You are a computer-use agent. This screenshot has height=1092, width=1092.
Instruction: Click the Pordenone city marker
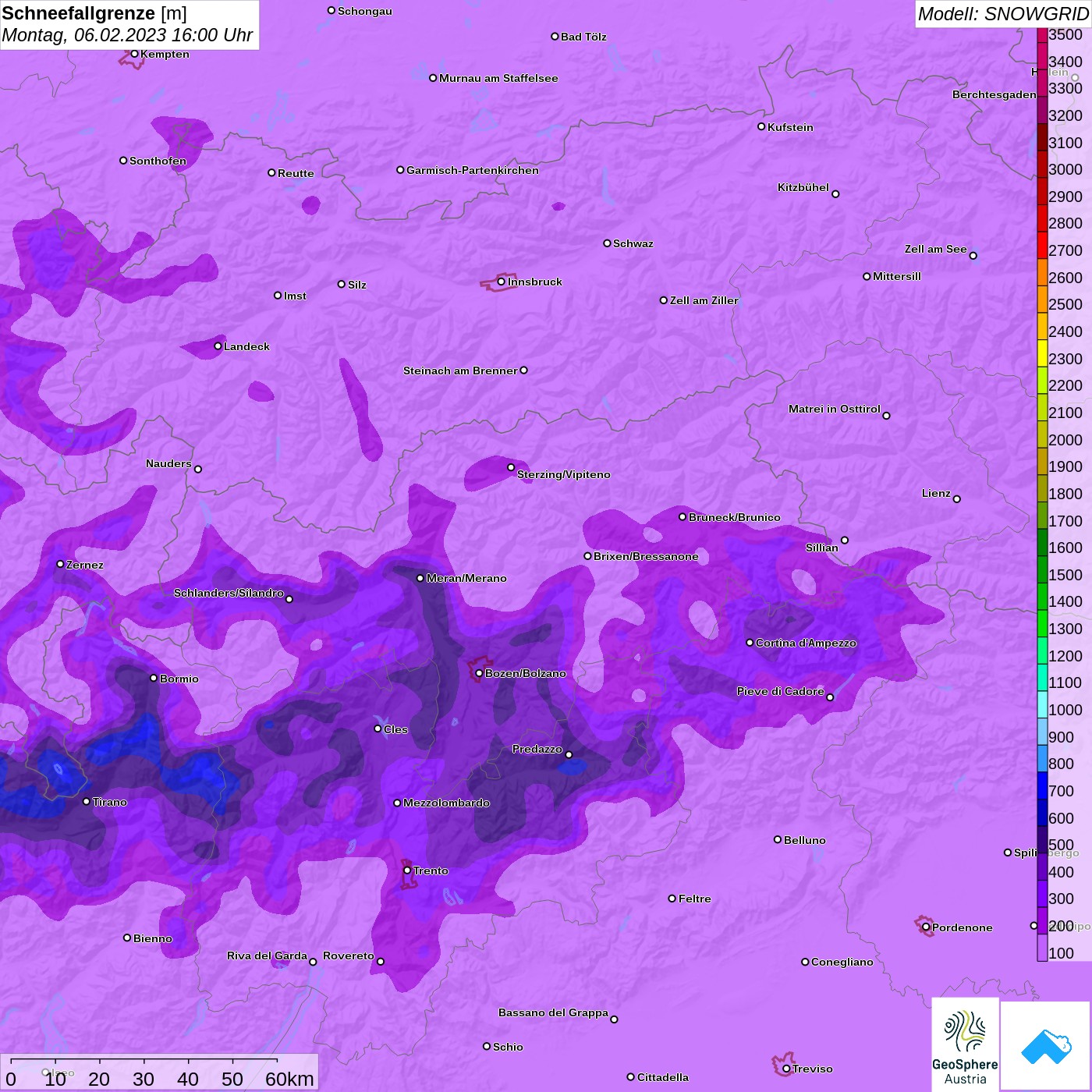click(x=926, y=927)
